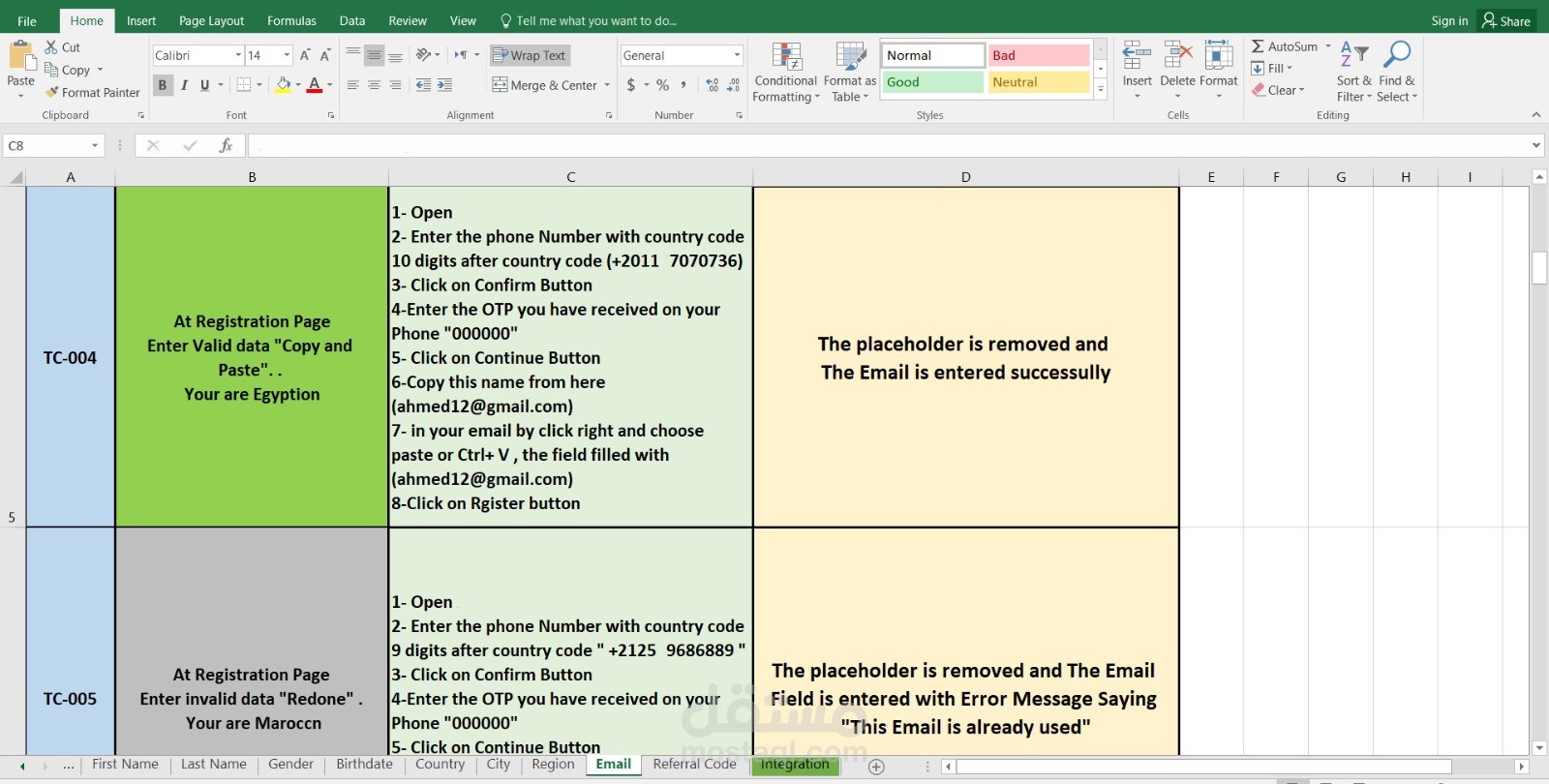Open the Review ribbon tab

408,20
